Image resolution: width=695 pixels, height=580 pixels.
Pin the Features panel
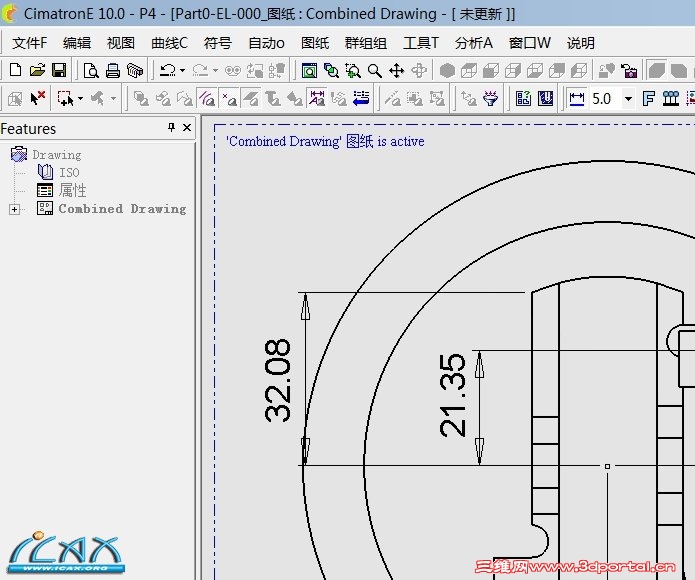[171, 128]
